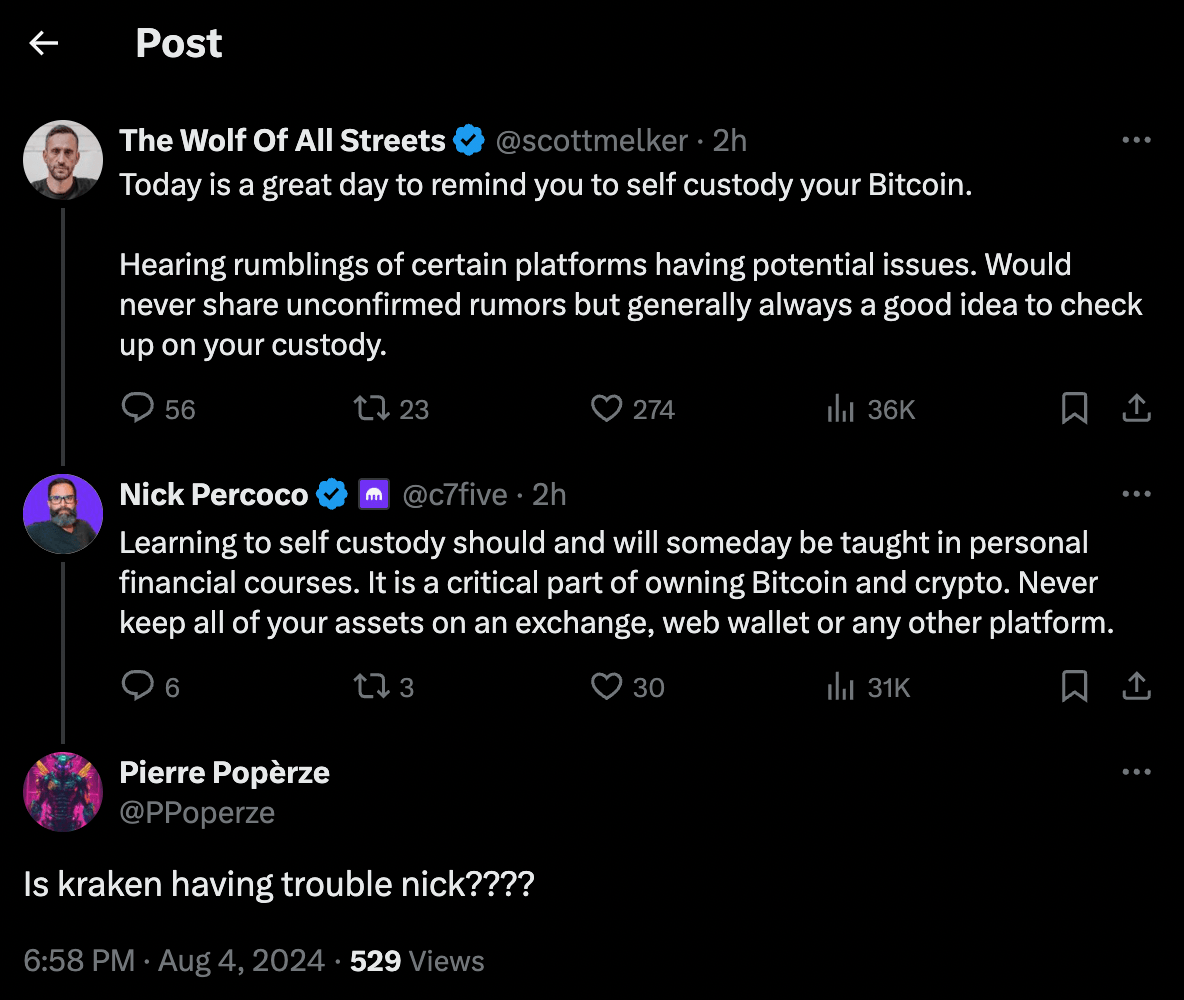Like Nick Percoco's post
Image resolution: width=1184 pixels, height=1000 pixels.
pyautogui.click(x=607, y=687)
